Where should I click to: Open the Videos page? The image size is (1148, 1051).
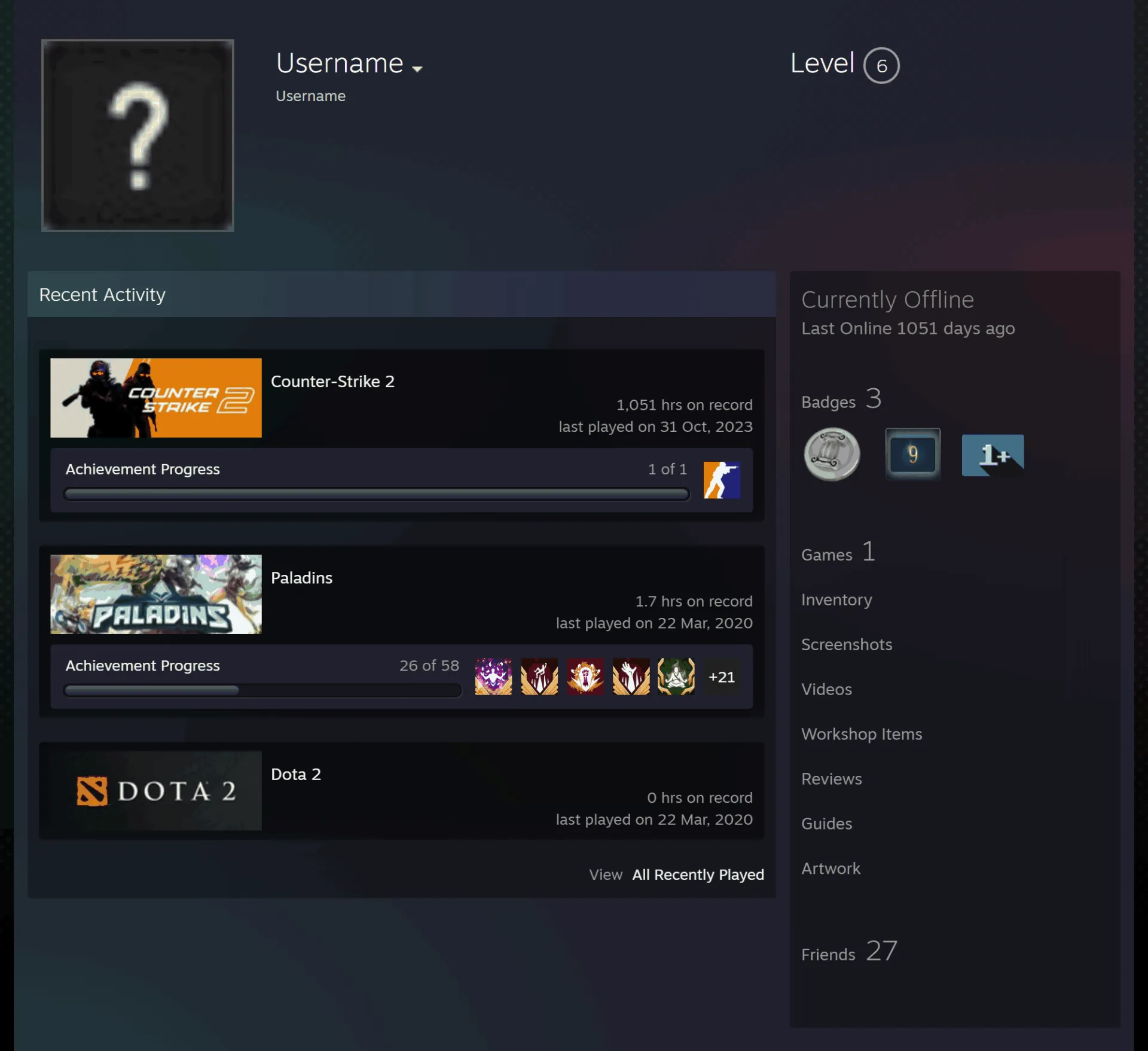tap(826, 689)
